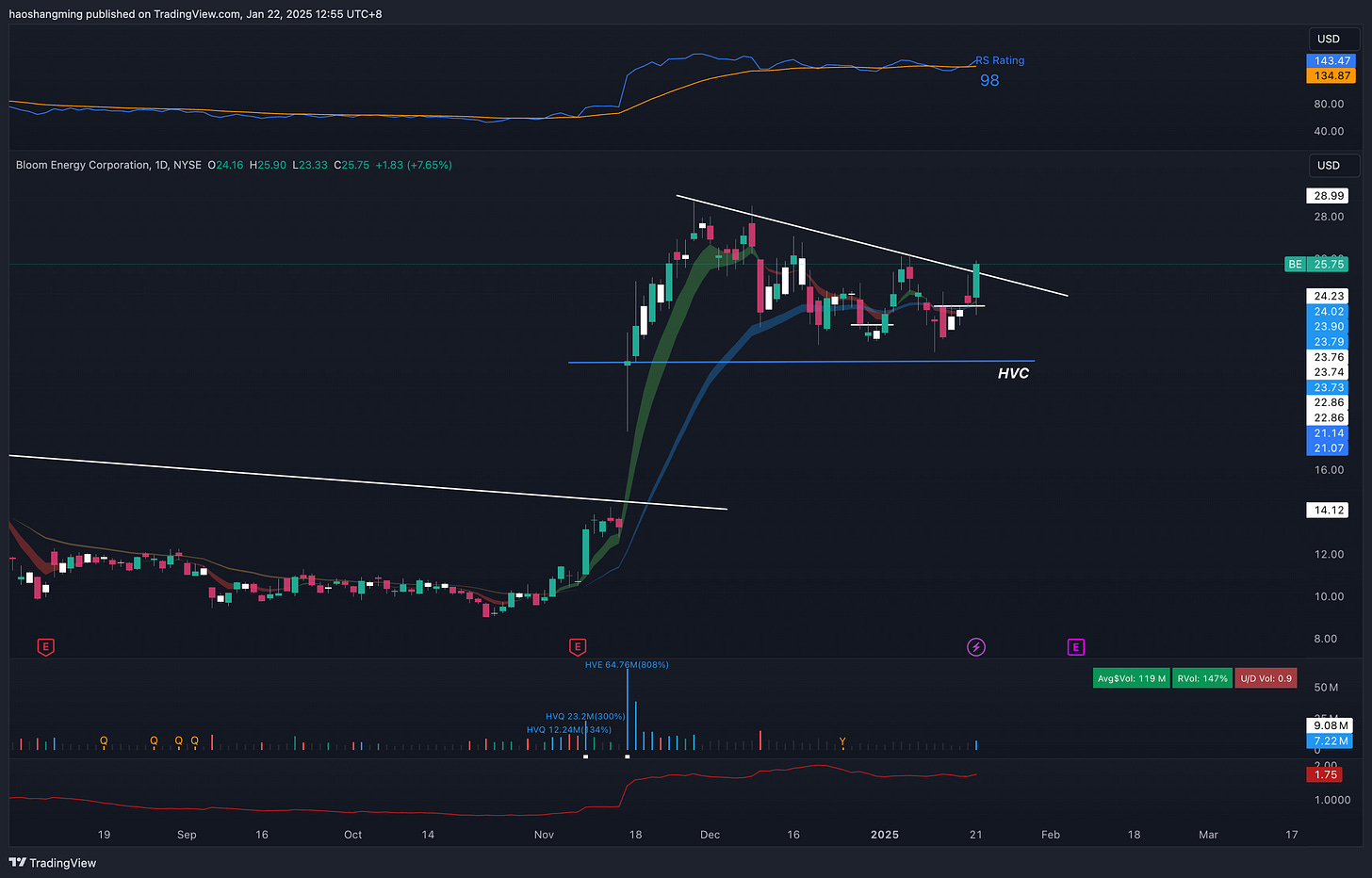Click the BE 25.75 last price label
This screenshot has height=878, width=1372.
point(1316,265)
